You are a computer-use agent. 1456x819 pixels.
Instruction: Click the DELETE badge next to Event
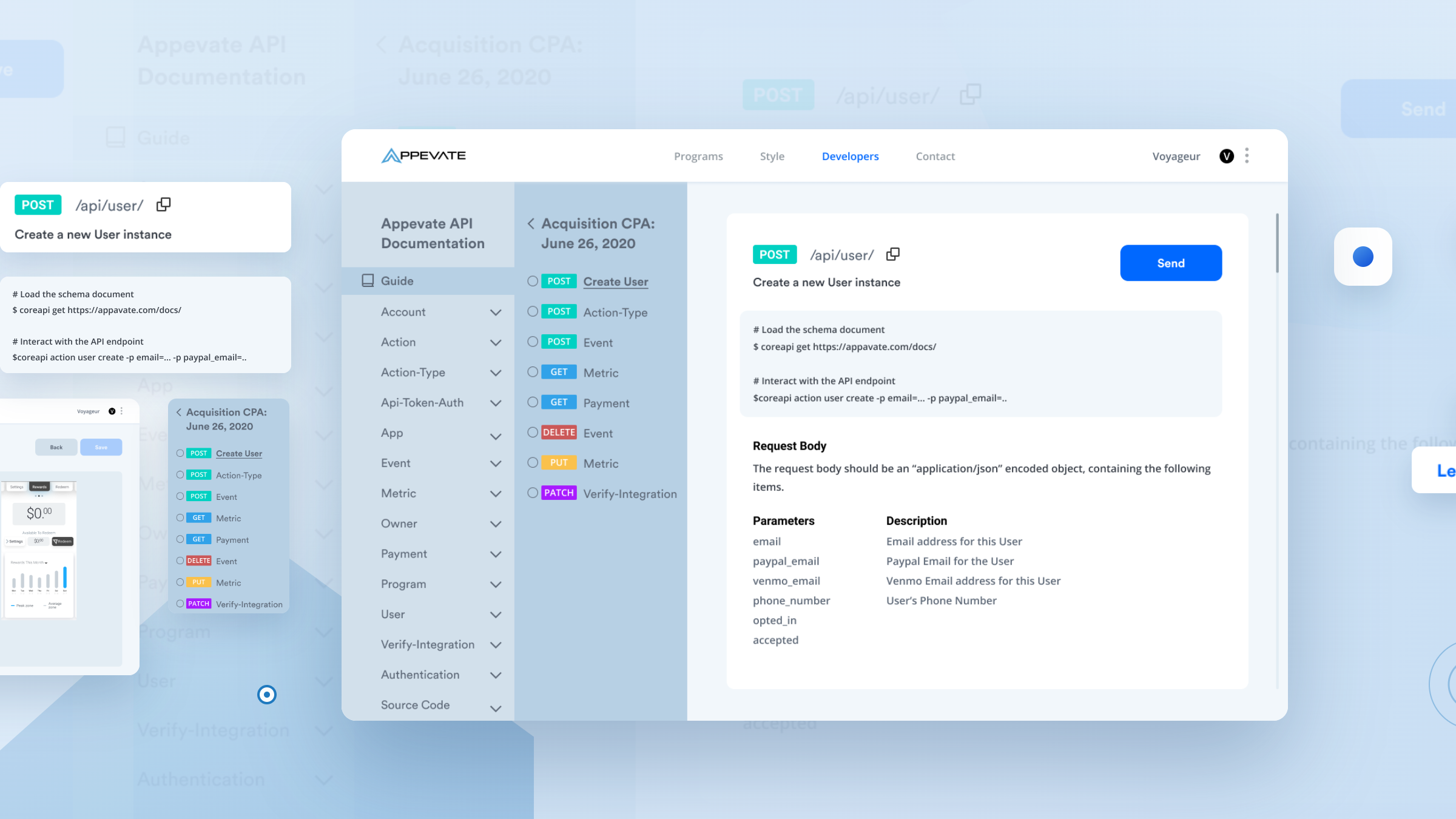tap(559, 433)
